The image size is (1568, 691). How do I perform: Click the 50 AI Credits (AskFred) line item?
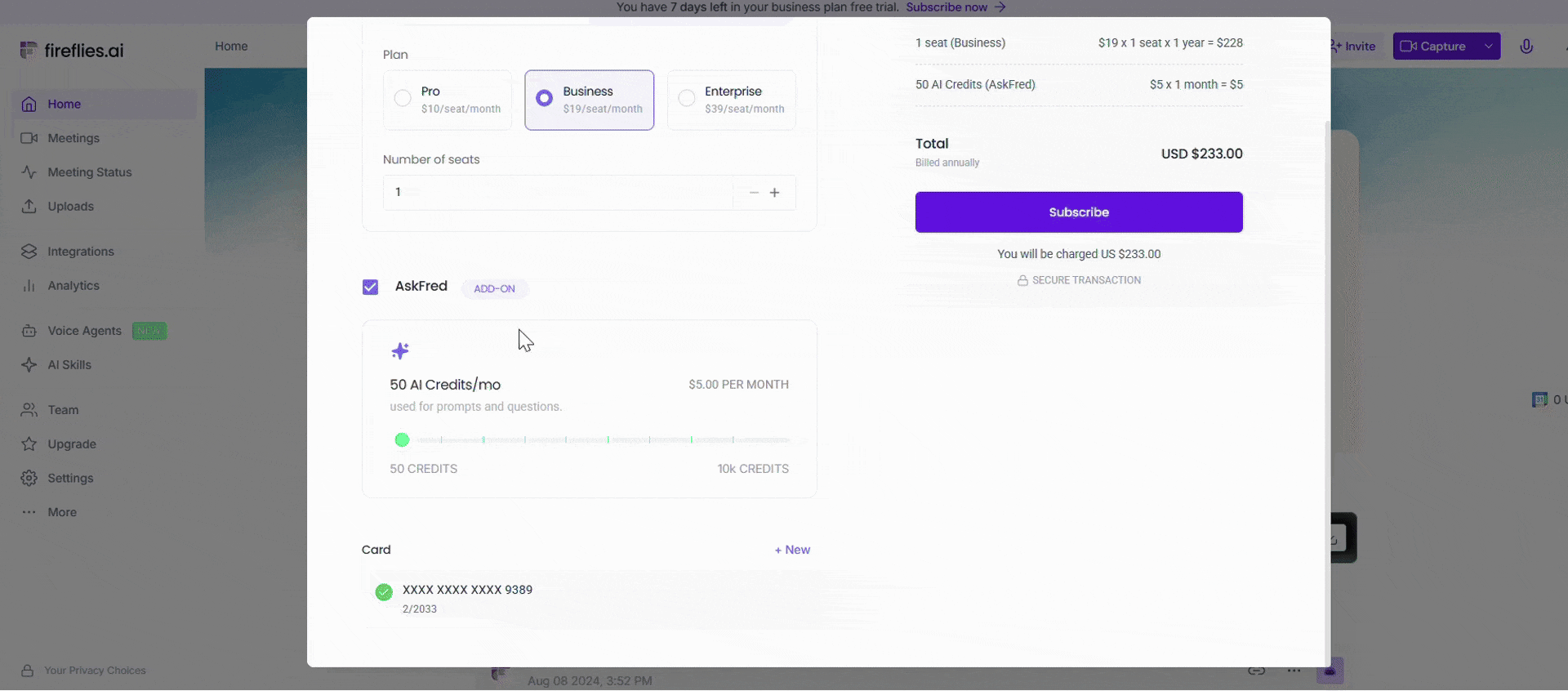point(975,84)
